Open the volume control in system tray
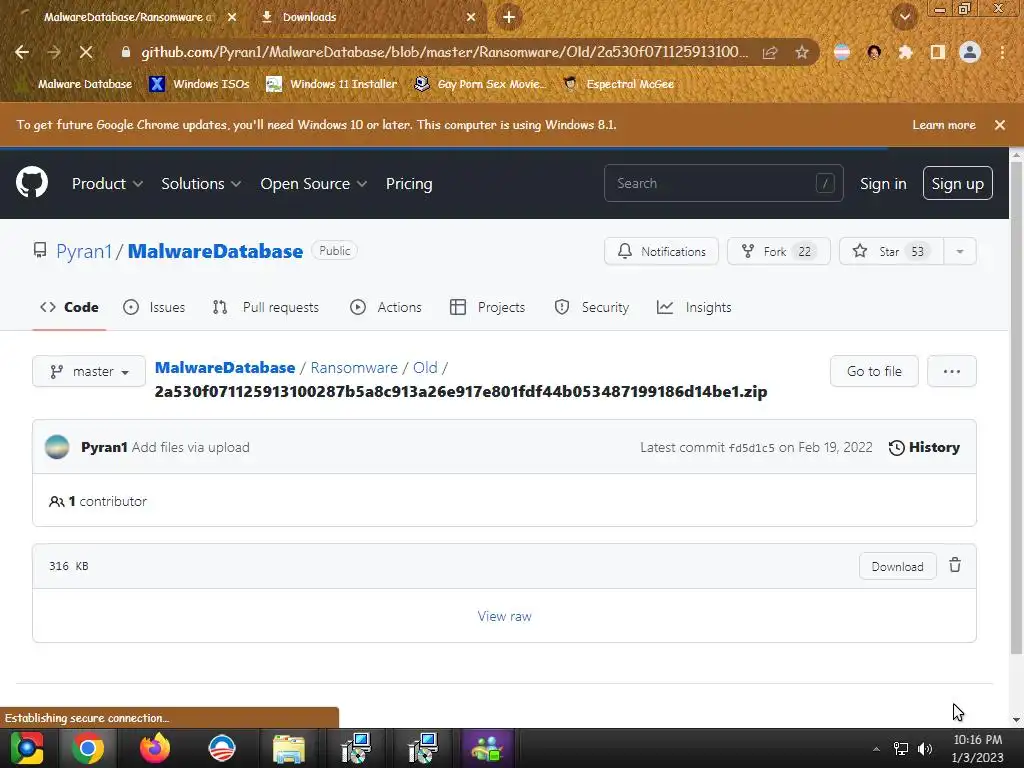 pyautogui.click(x=925, y=749)
